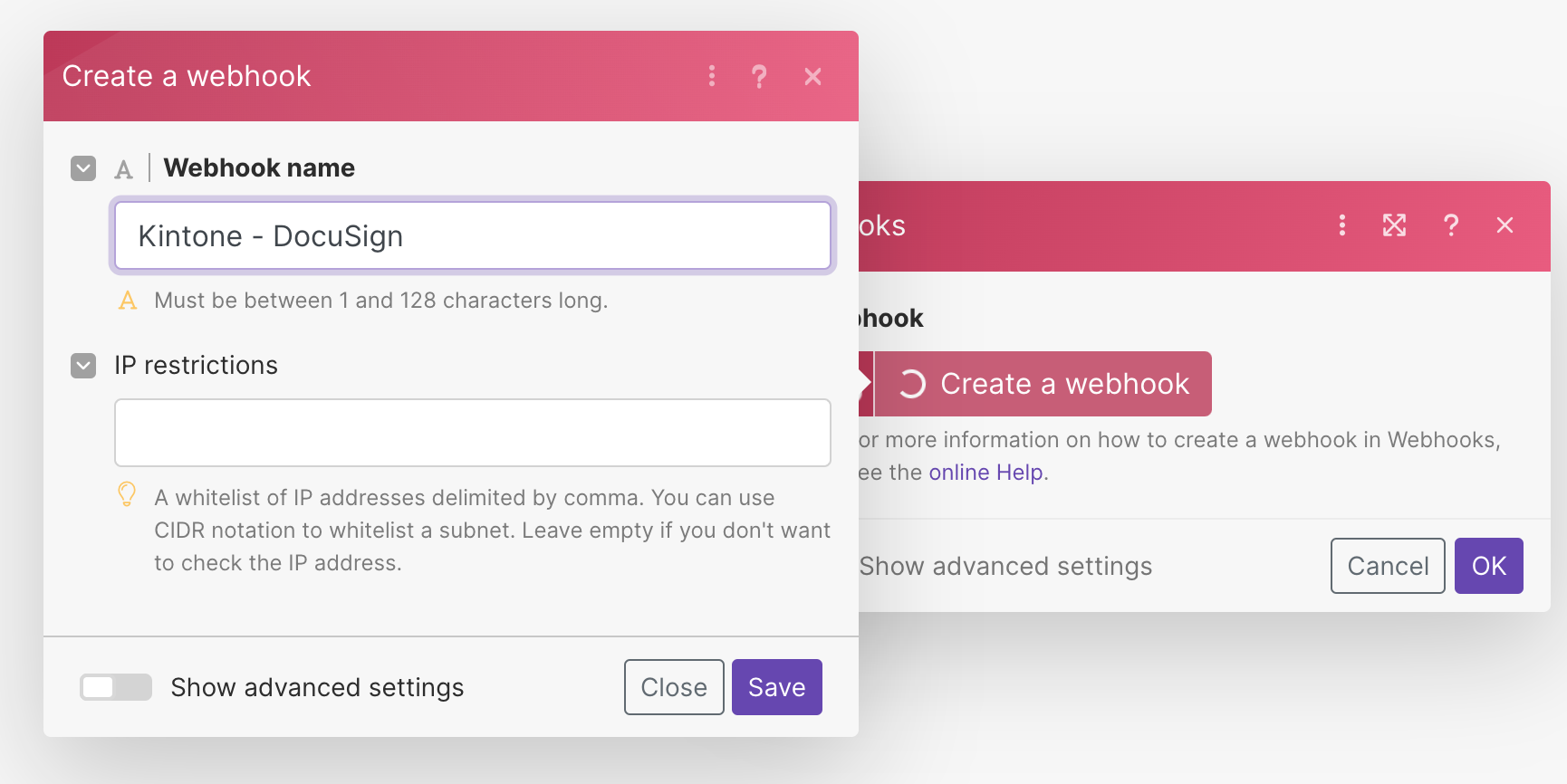Expand the Webhooks panel to full screen
The image size is (1567, 784).
(x=1394, y=225)
